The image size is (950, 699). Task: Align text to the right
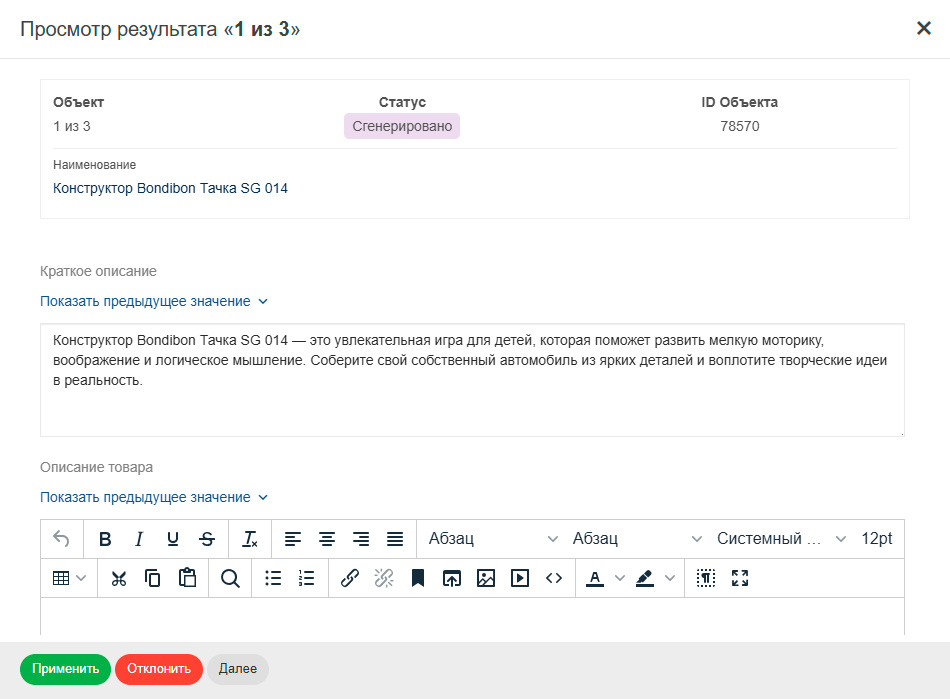[x=360, y=538]
